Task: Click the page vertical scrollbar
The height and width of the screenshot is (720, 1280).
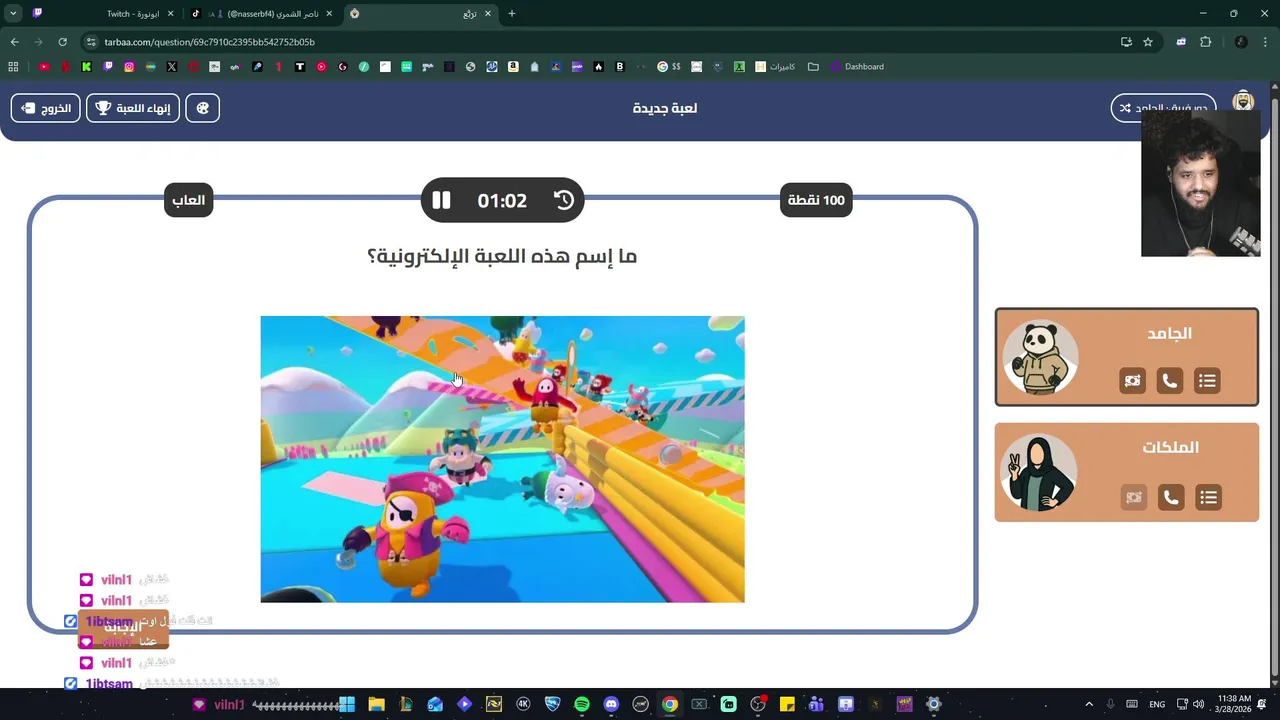Action: pos(1274,385)
